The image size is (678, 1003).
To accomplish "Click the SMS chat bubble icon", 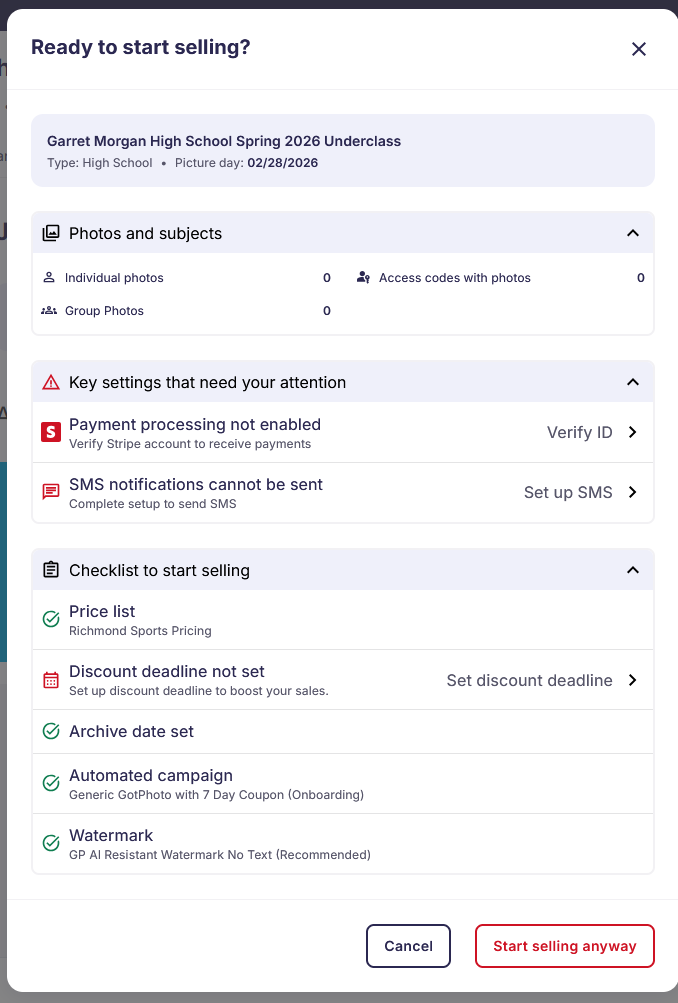I will [x=51, y=491].
